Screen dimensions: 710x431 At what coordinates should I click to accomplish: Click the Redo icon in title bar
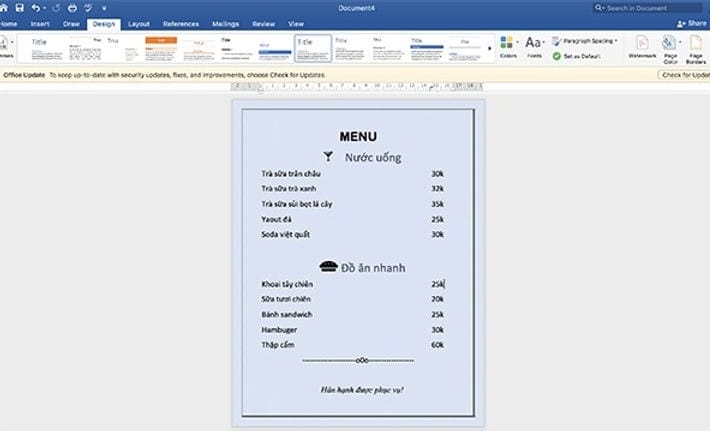(56, 8)
